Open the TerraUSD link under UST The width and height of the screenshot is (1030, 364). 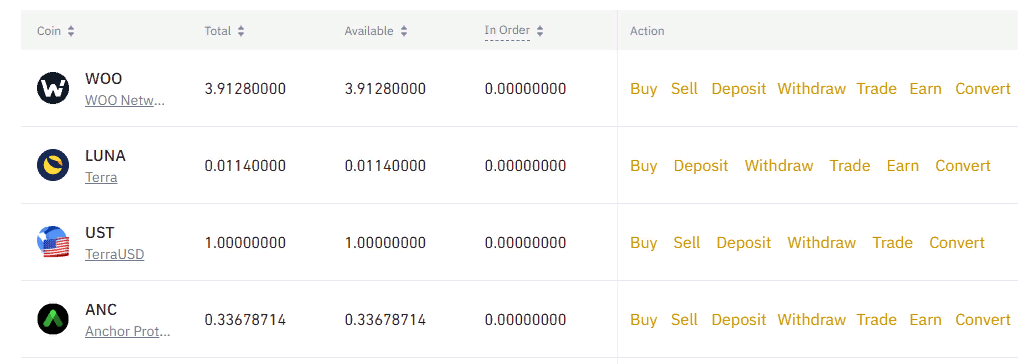coord(114,255)
